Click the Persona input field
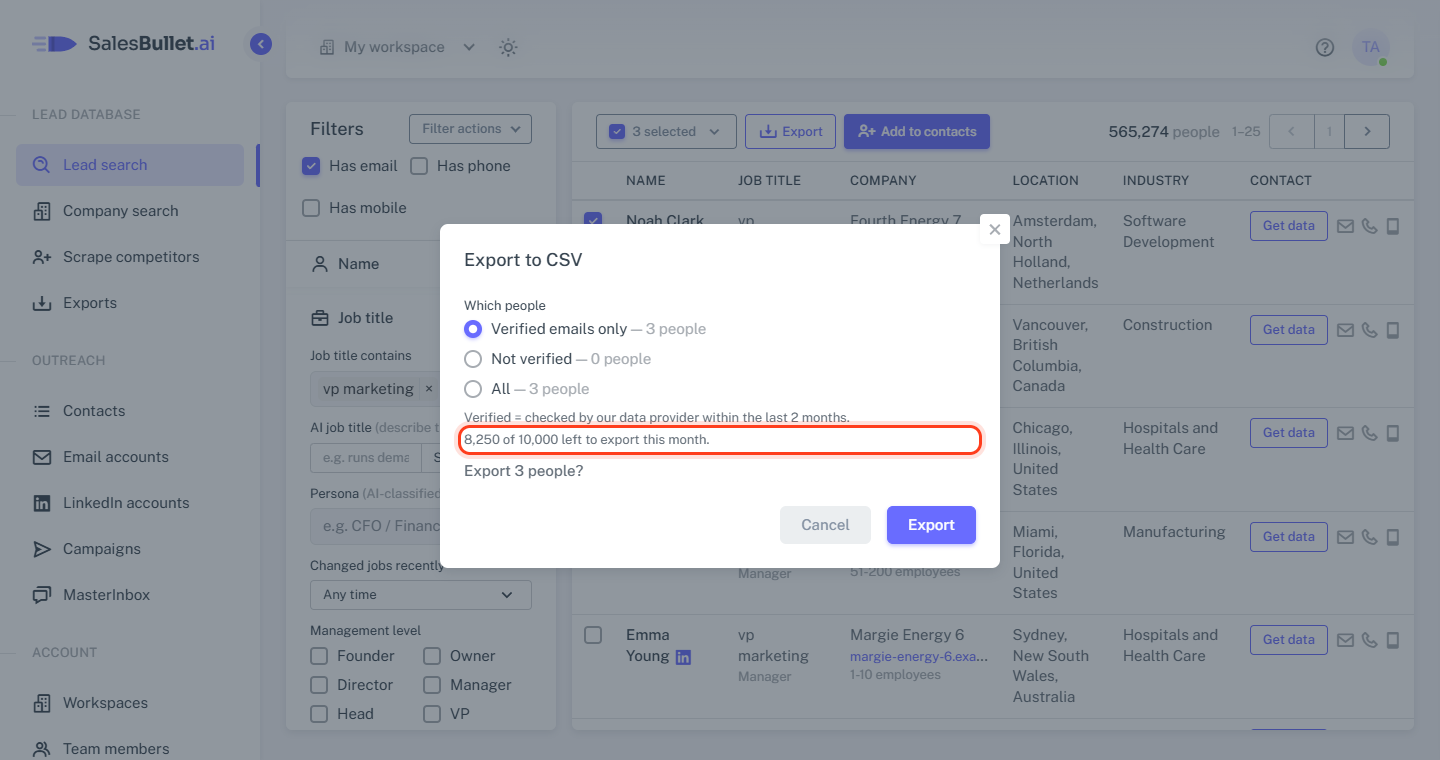The image size is (1440, 760). [375, 526]
